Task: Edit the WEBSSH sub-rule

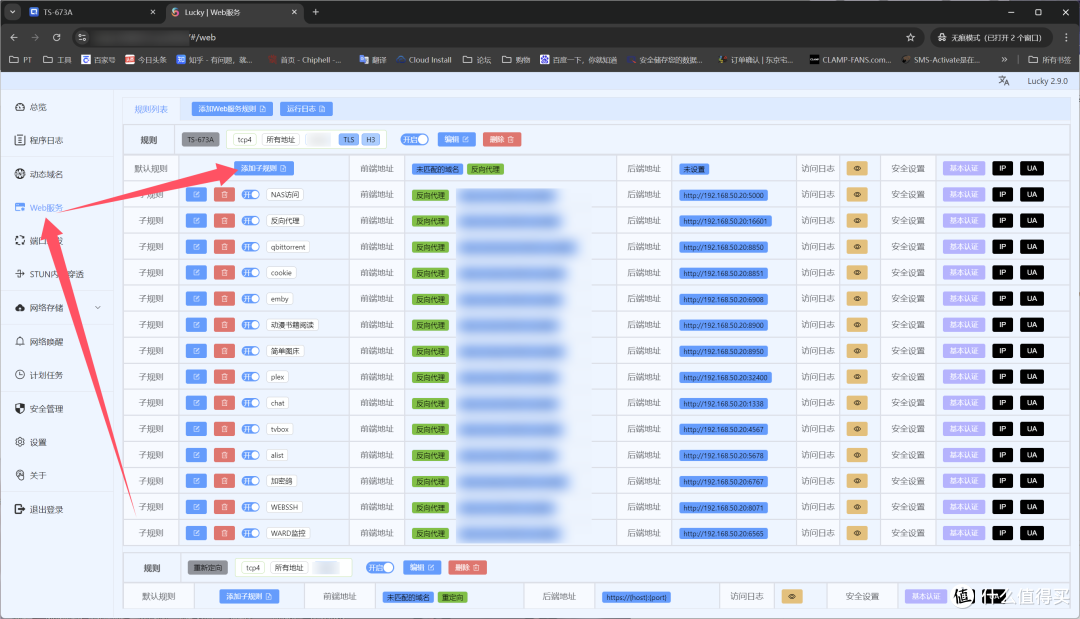Action: tap(196, 507)
